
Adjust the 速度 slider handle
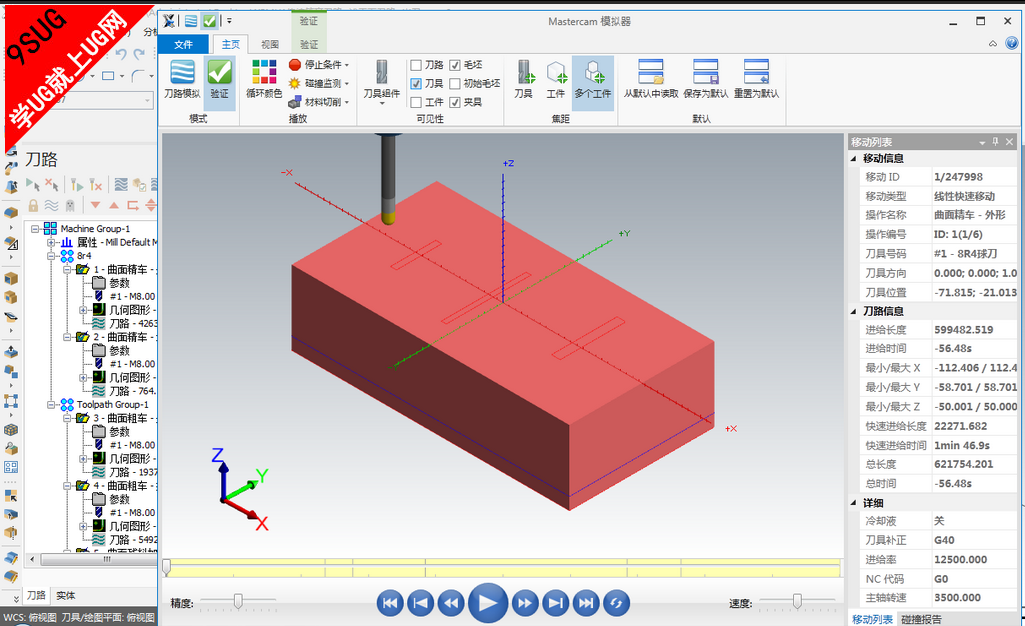(x=797, y=601)
